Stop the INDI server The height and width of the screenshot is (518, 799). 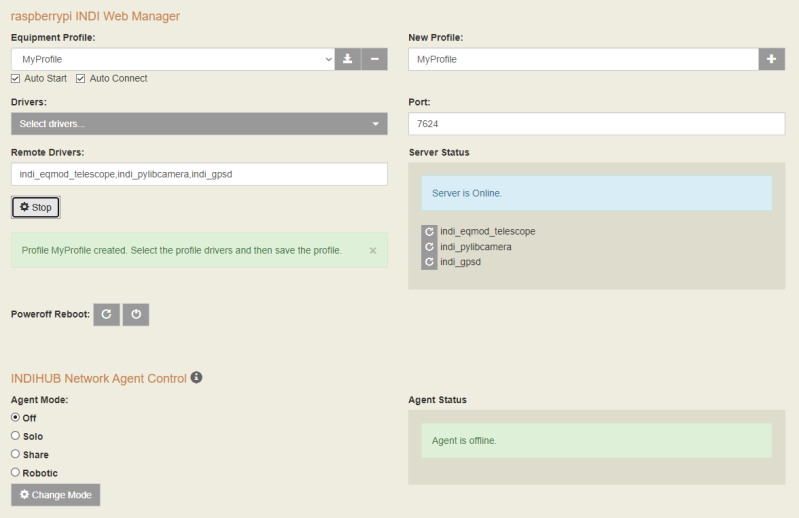click(36, 207)
